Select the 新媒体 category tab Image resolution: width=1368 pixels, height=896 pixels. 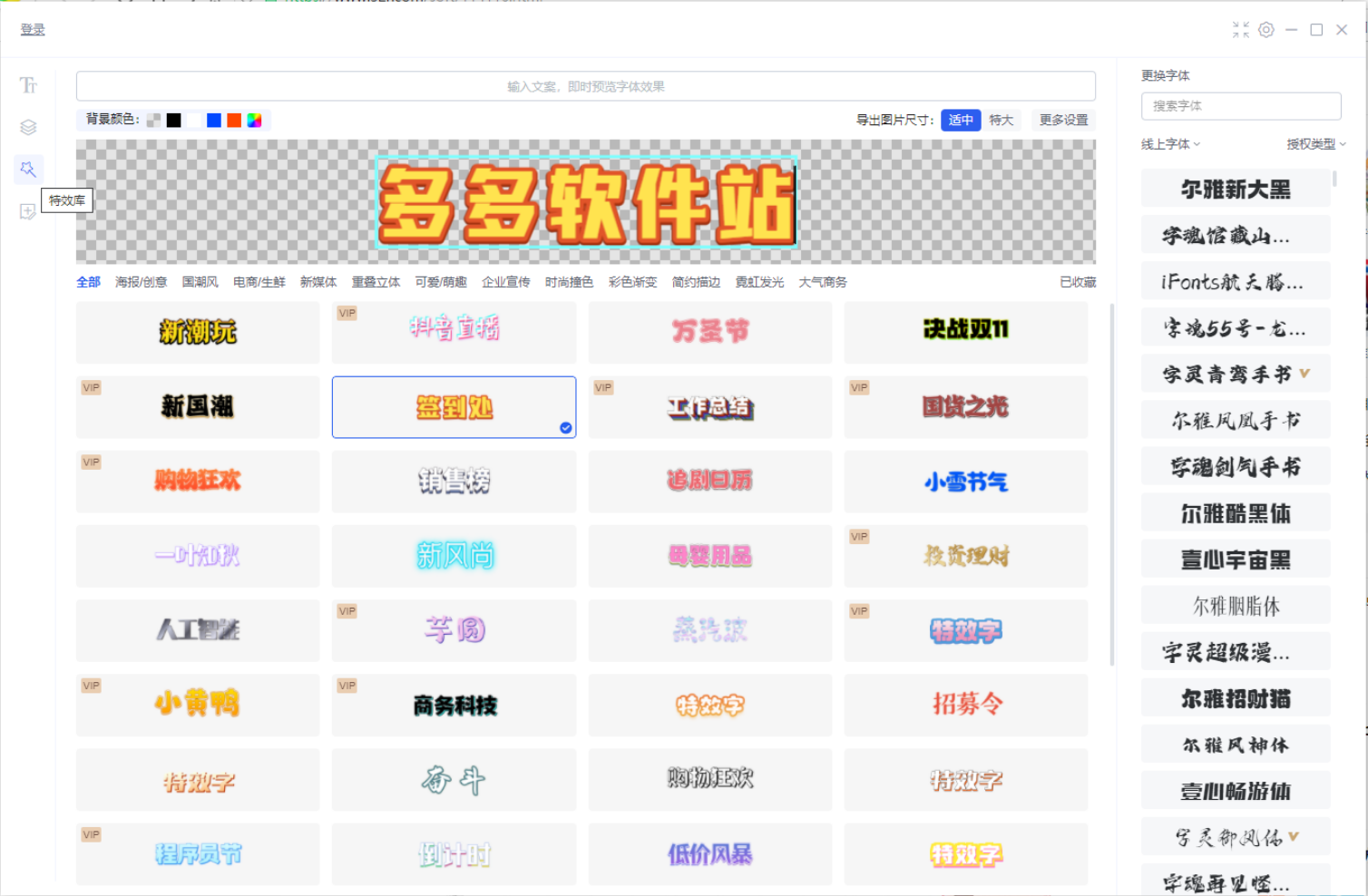(318, 282)
